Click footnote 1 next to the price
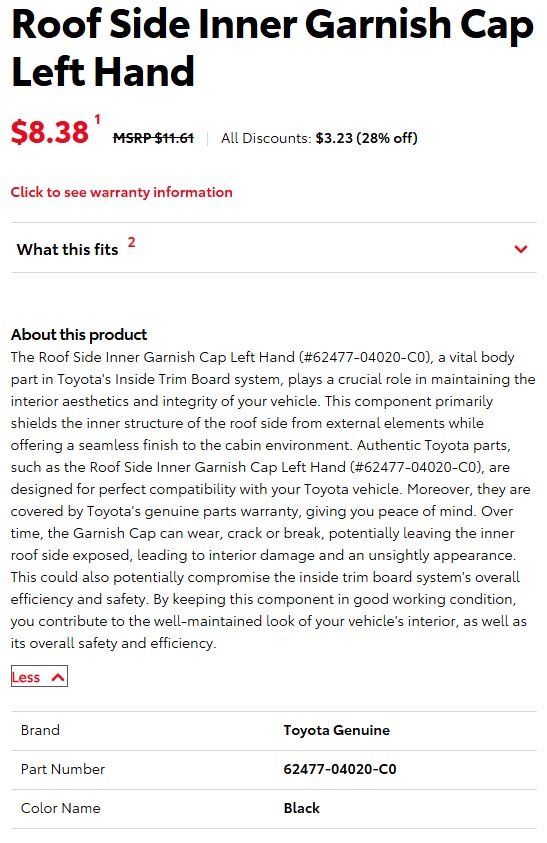Image resolution: width=547 pixels, height=843 pixels. (97, 119)
